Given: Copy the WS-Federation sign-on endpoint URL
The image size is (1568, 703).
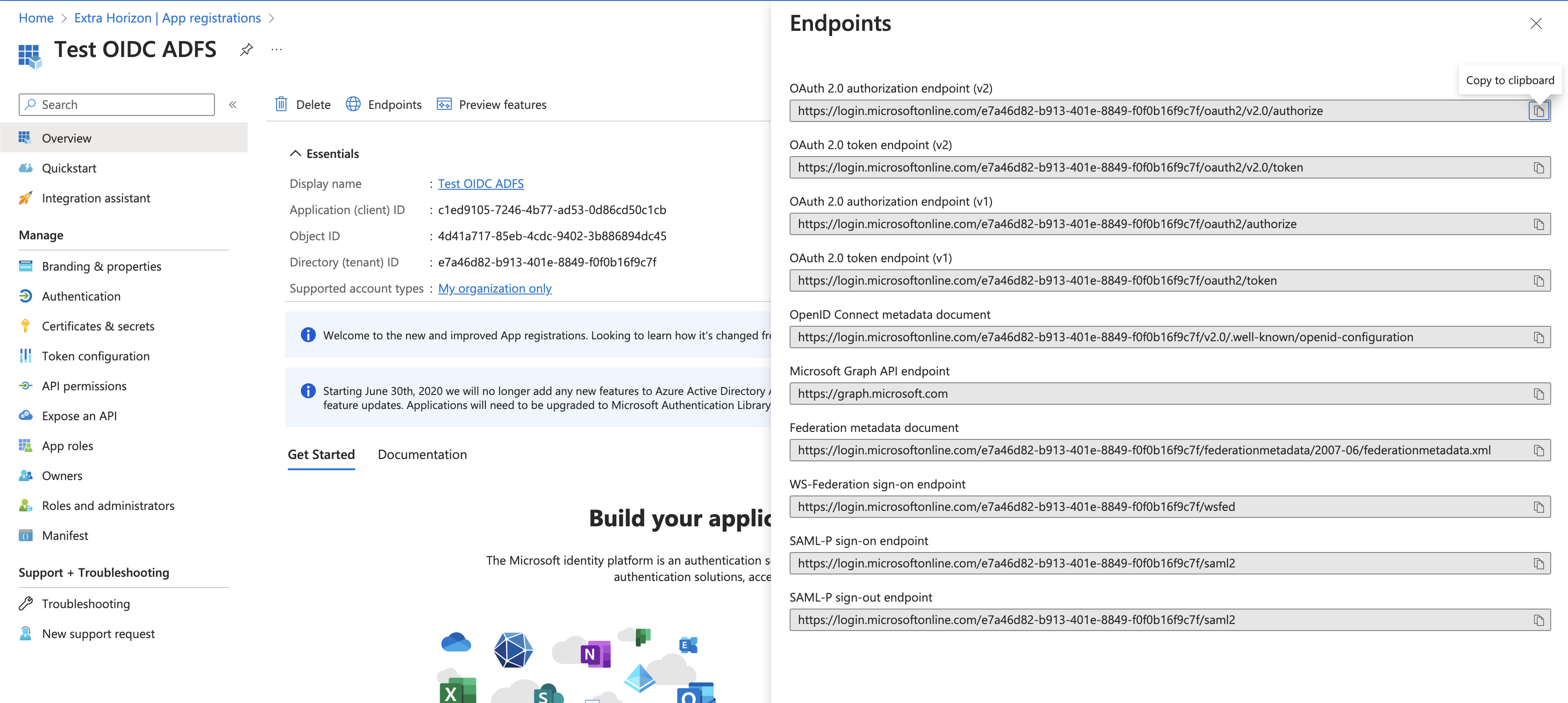Looking at the screenshot, I should click(x=1538, y=507).
